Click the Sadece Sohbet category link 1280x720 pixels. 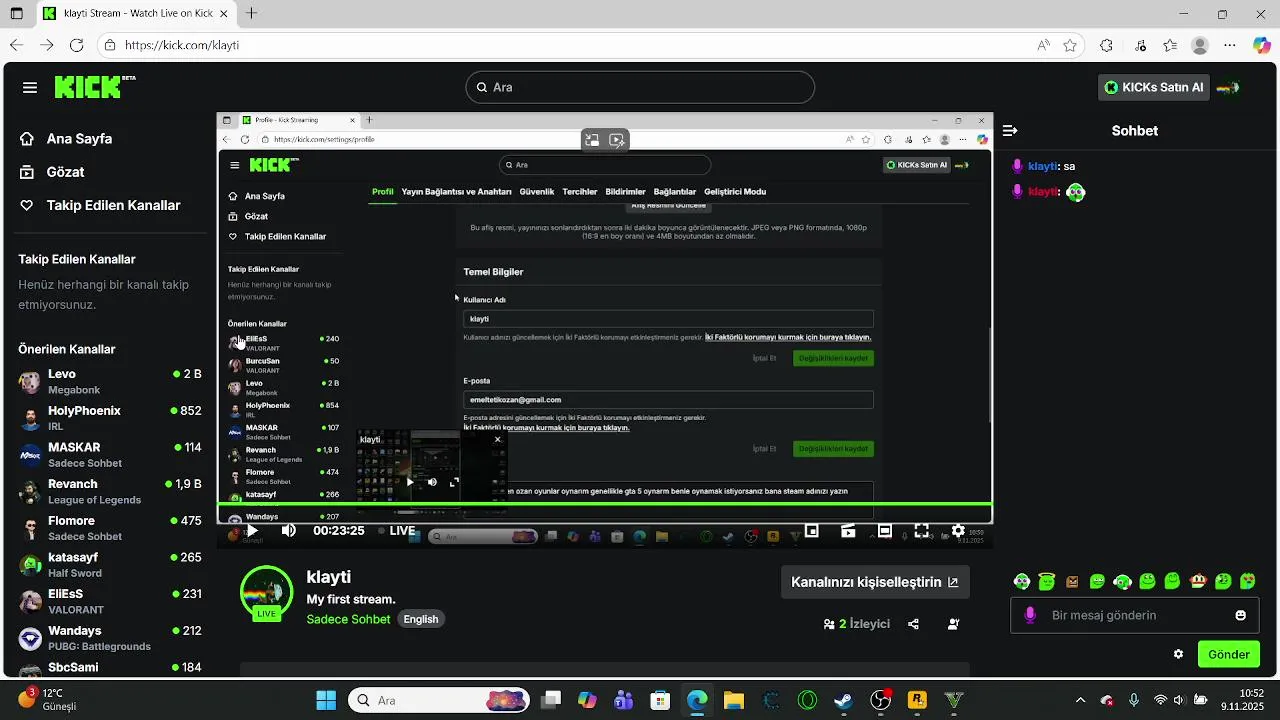[x=348, y=619]
